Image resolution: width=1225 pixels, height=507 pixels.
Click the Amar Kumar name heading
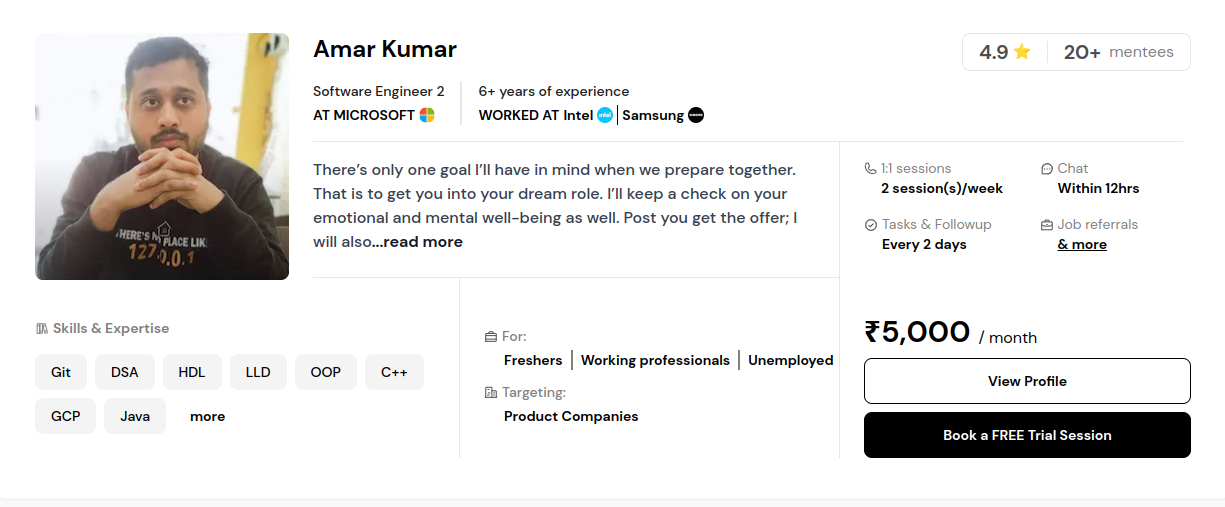385,49
